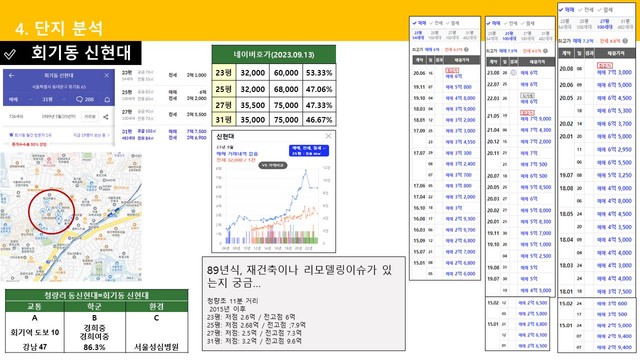Open the 31평 size dropdown in the blue header
This screenshot has width=640, height=360.
pyautogui.click(x=53, y=99)
